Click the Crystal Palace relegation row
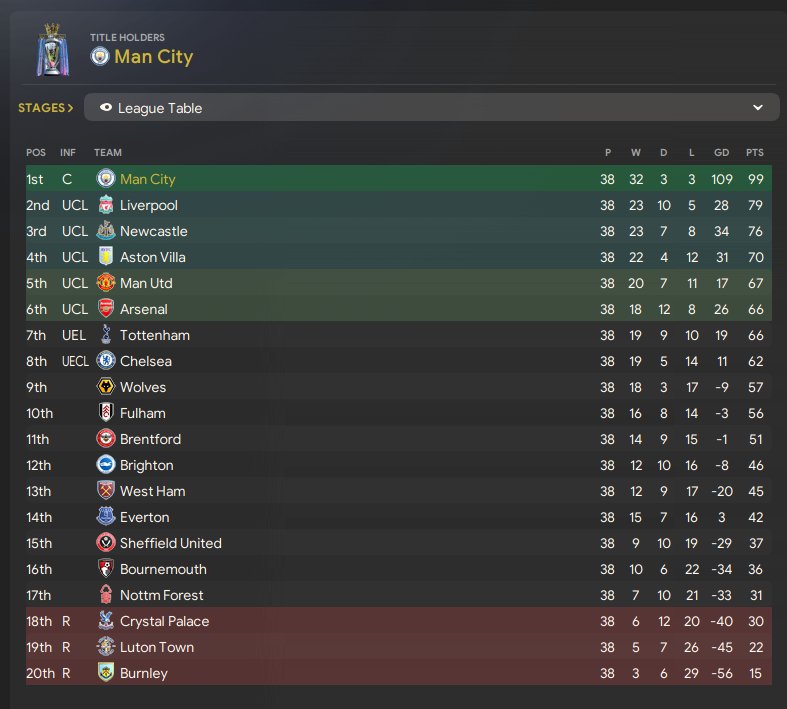Image resolution: width=787 pixels, height=709 pixels. pos(399,621)
